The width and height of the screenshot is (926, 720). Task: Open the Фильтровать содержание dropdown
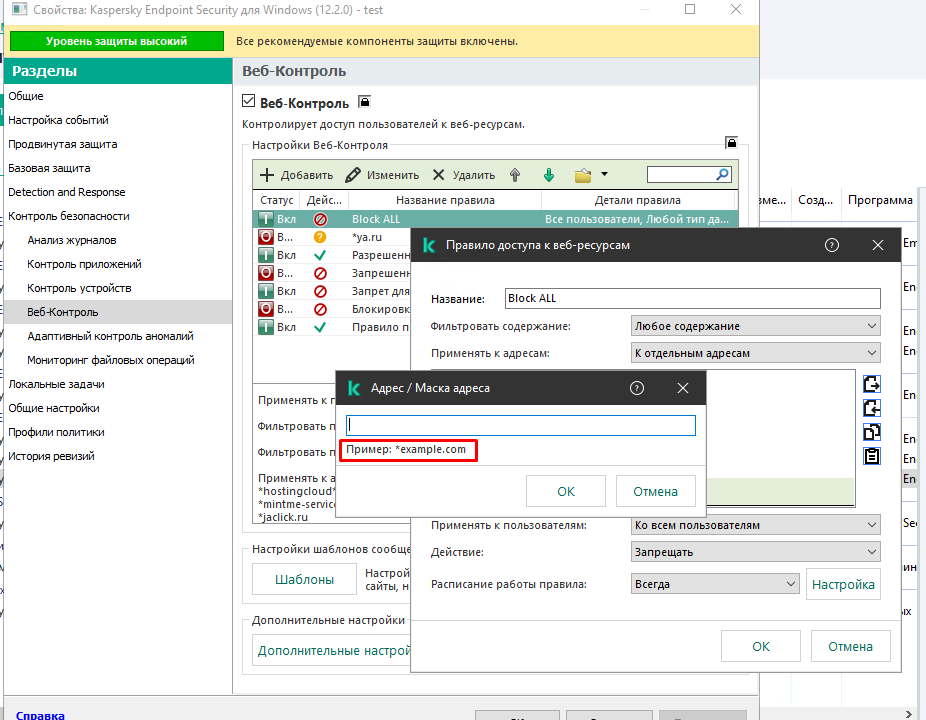pos(755,326)
